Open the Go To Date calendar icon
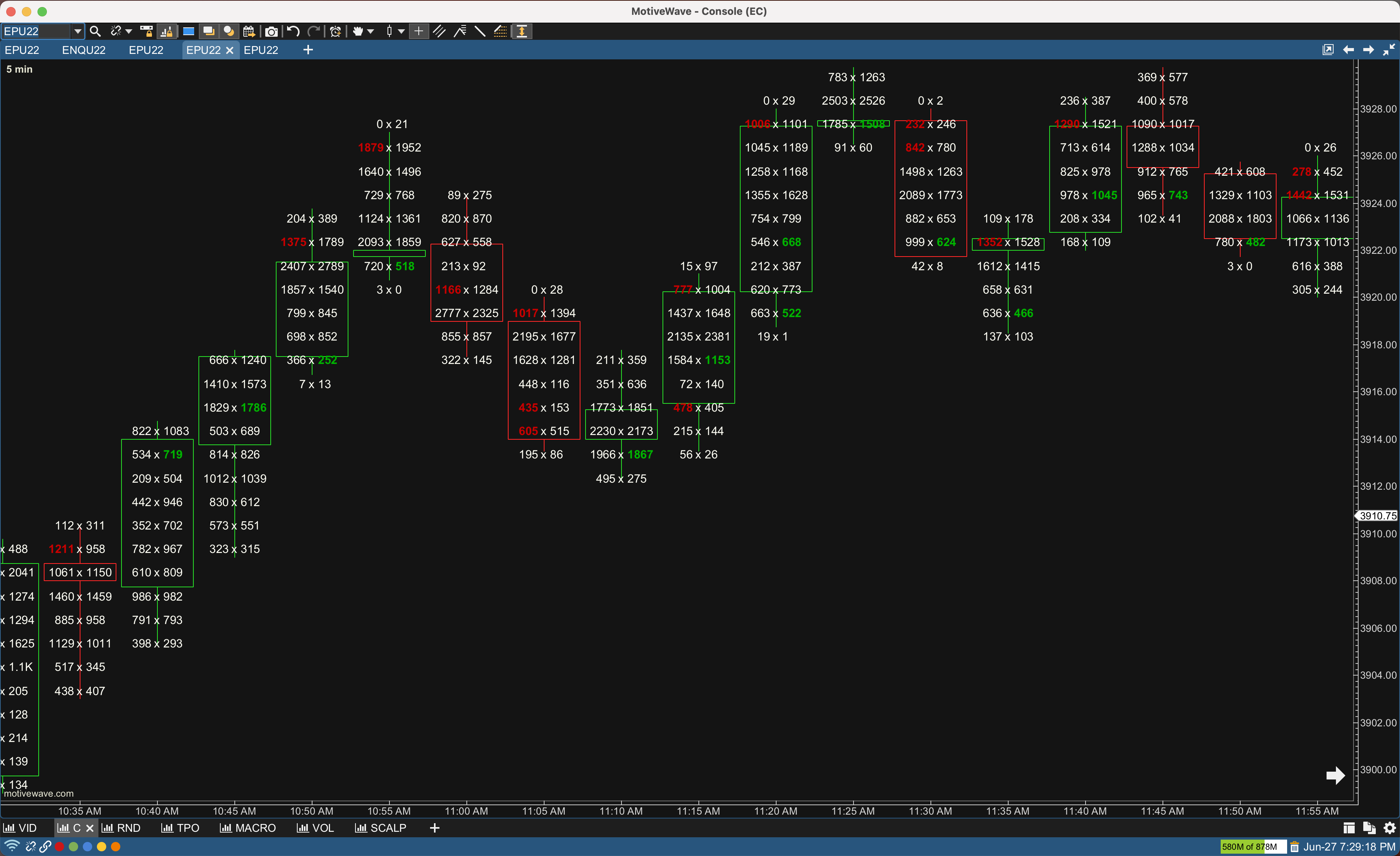 (x=249, y=31)
